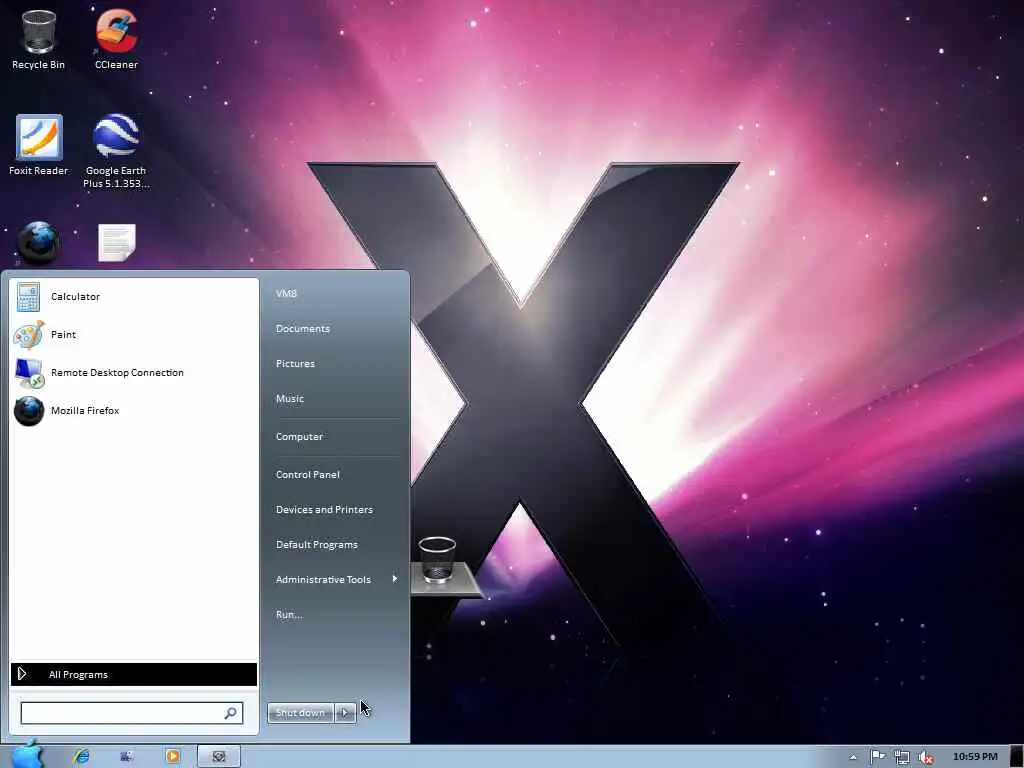Open Action Center flag tray icon

(x=877, y=757)
